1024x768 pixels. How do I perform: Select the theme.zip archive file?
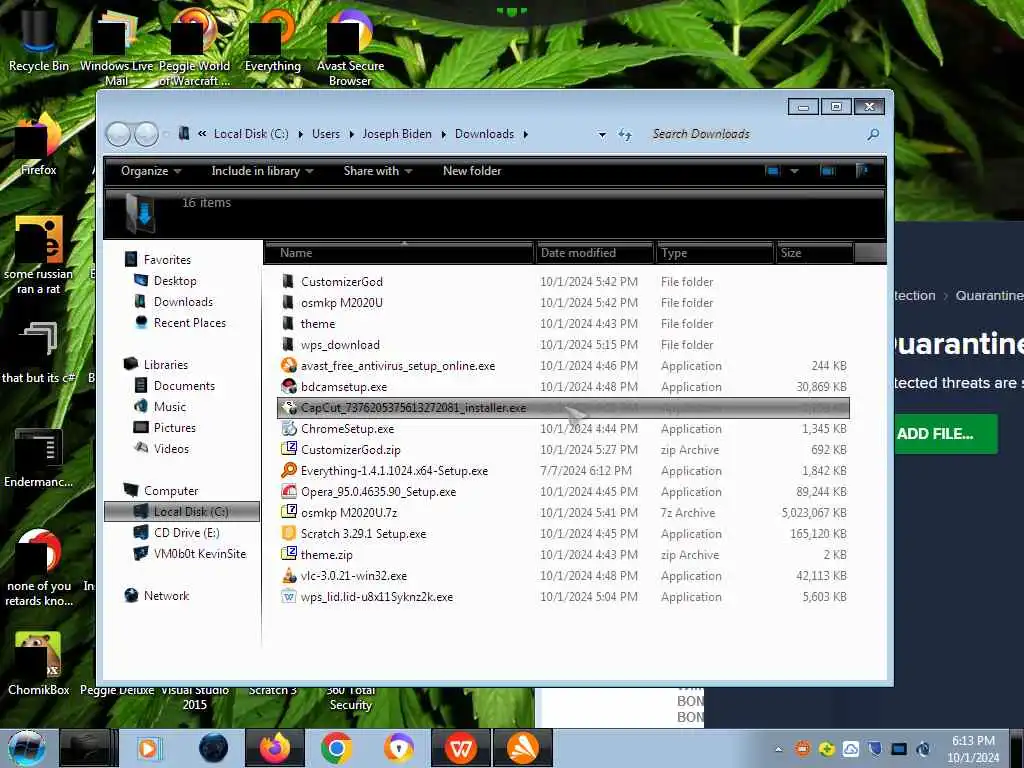pyautogui.click(x=564, y=554)
